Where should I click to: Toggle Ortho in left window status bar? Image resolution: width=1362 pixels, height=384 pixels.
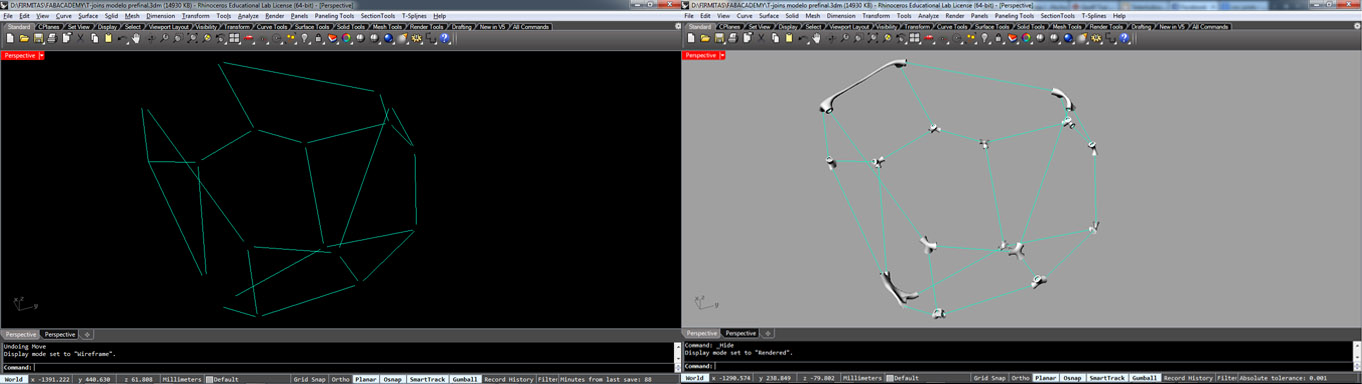point(340,379)
